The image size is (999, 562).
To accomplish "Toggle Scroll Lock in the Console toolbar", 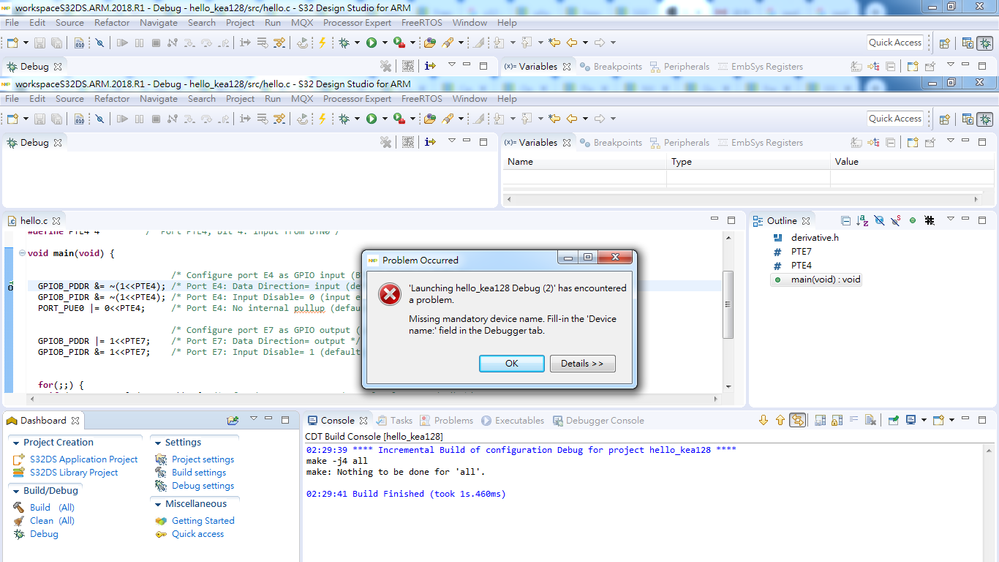I will point(837,420).
